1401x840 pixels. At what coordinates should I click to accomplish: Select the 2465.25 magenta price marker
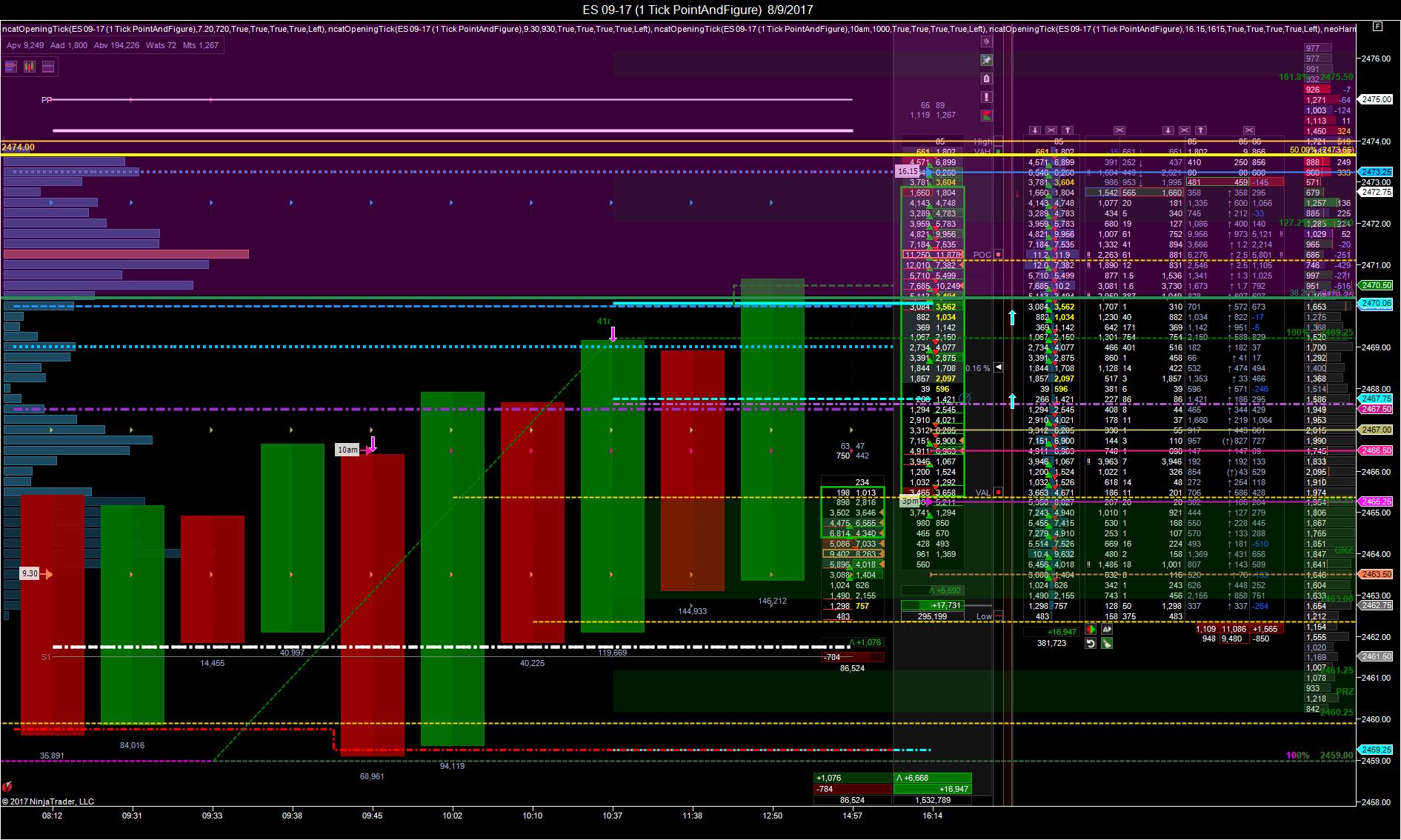point(1377,501)
